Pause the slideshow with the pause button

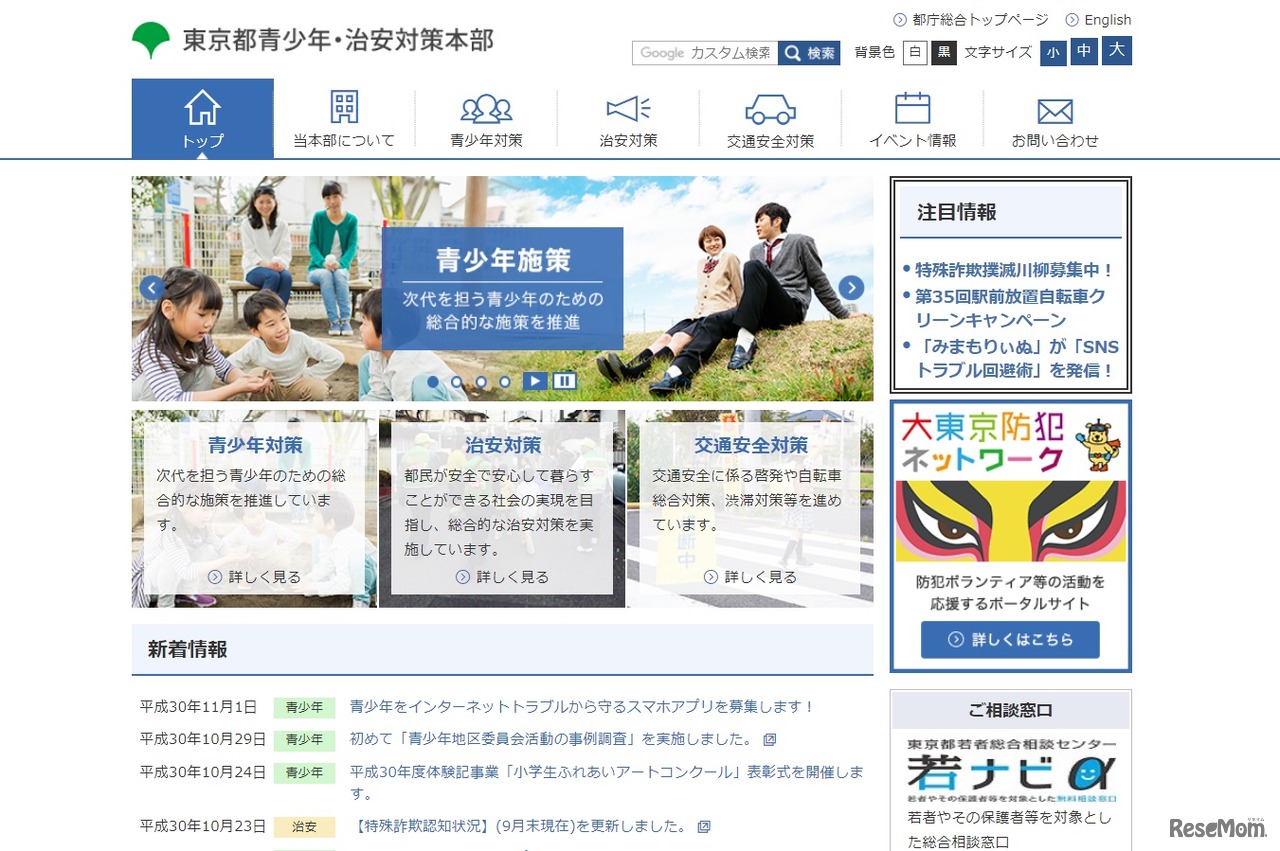(564, 380)
